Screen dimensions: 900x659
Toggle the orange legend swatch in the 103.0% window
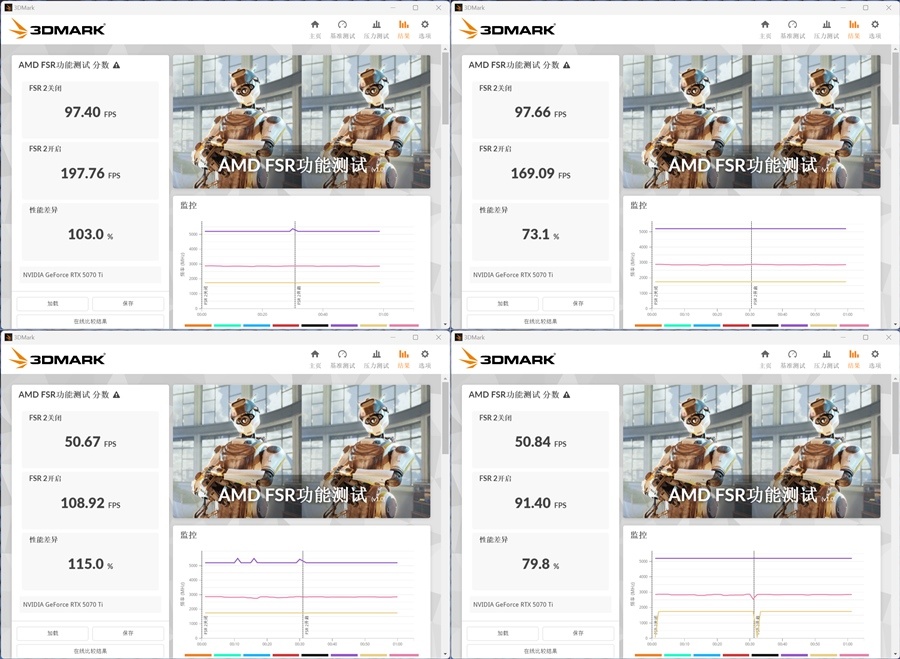(198, 325)
